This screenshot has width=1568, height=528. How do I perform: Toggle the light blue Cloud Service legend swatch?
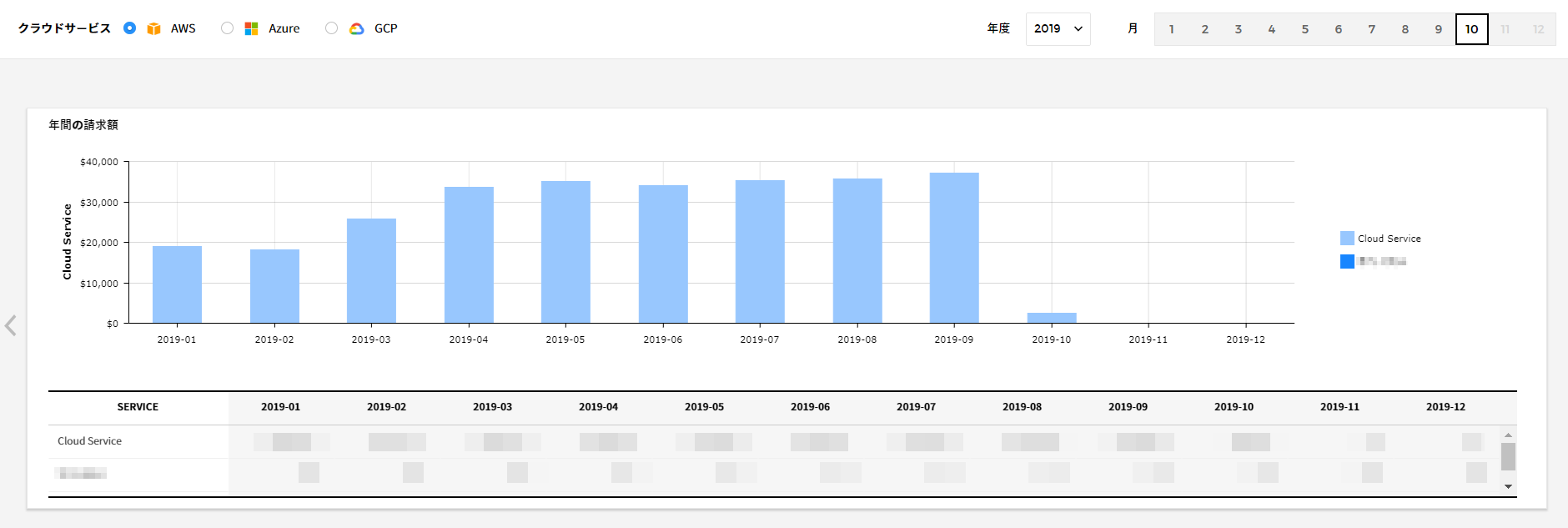1347,239
